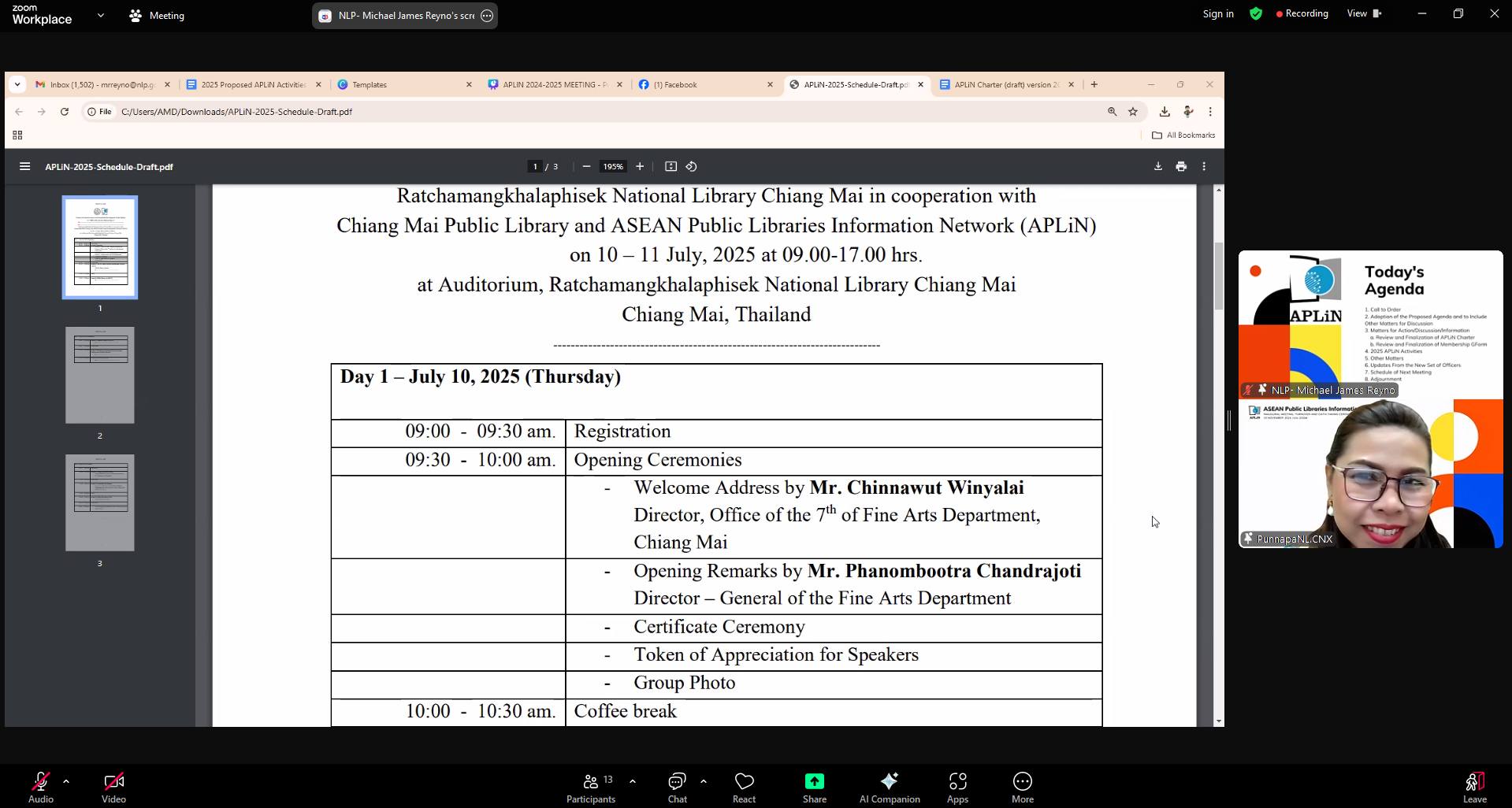Open AI Companion
This screenshot has width=1512, height=808.
pyautogui.click(x=889, y=787)
